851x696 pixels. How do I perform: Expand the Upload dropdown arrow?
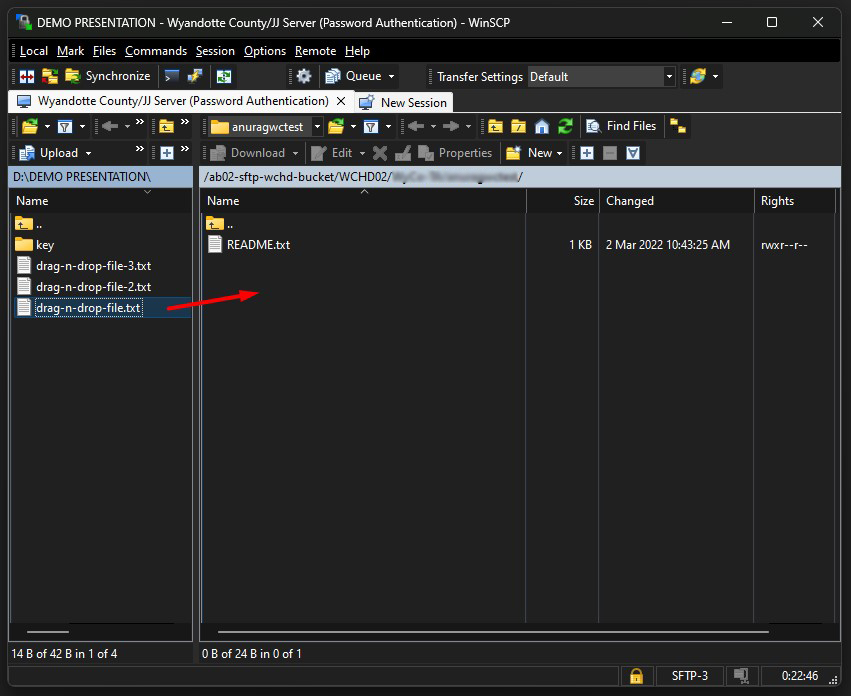[x=88, y=154]
